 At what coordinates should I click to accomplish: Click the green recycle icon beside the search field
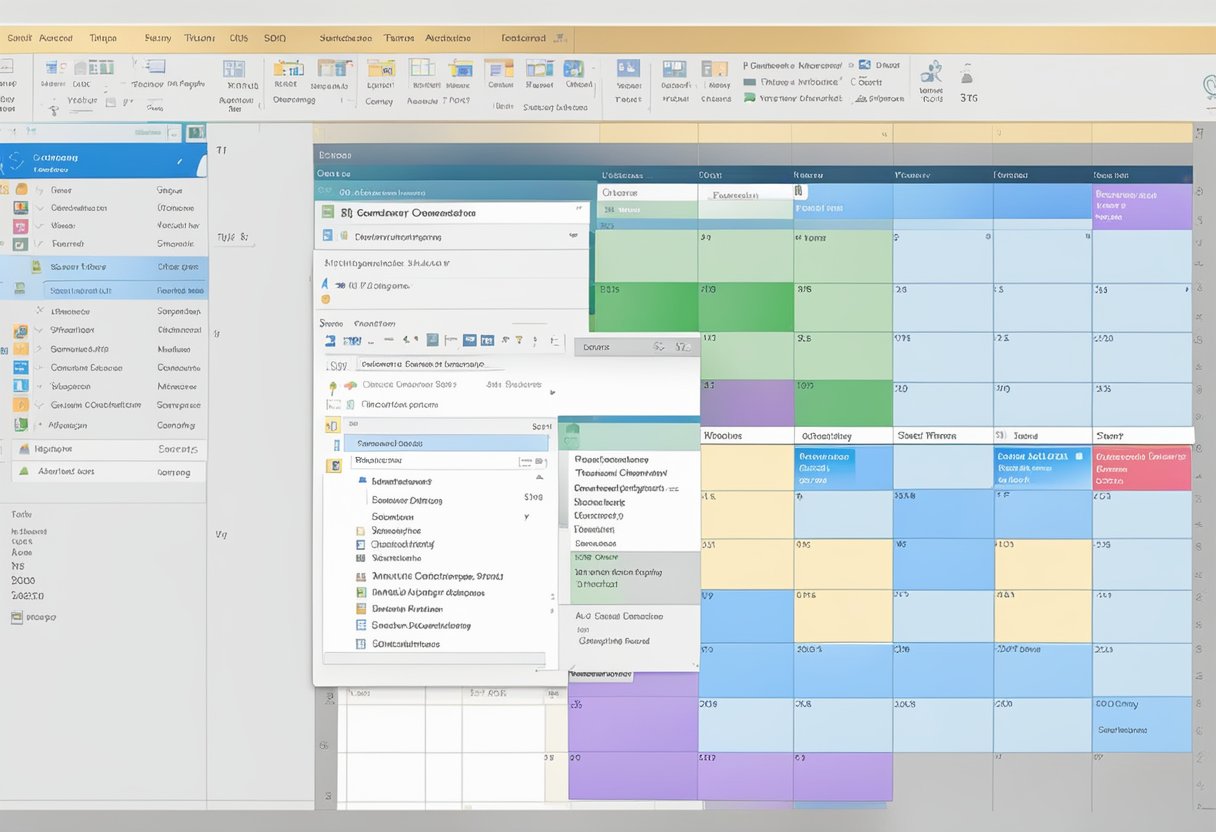point(332,384)
